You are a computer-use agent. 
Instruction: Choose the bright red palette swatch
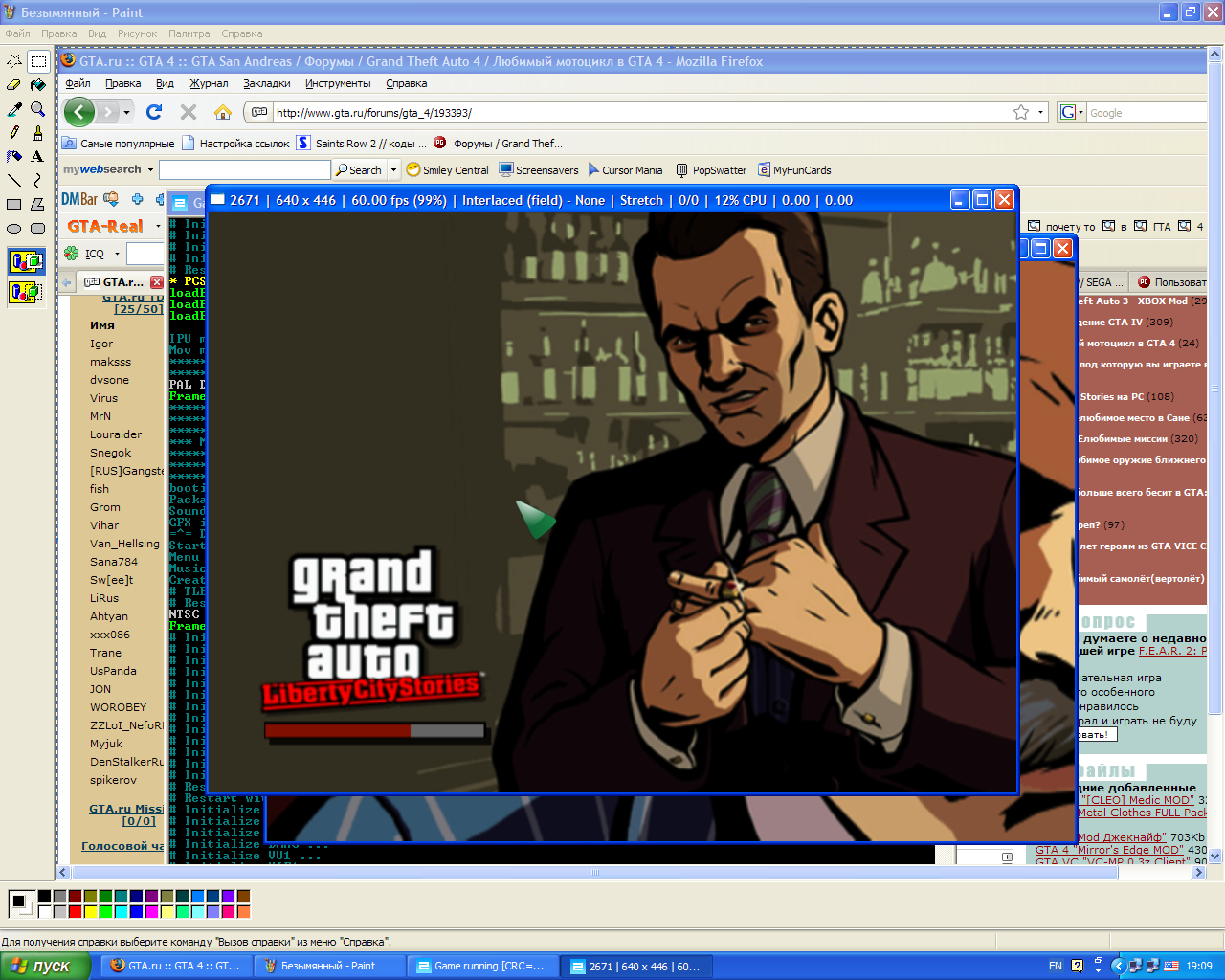75,911
